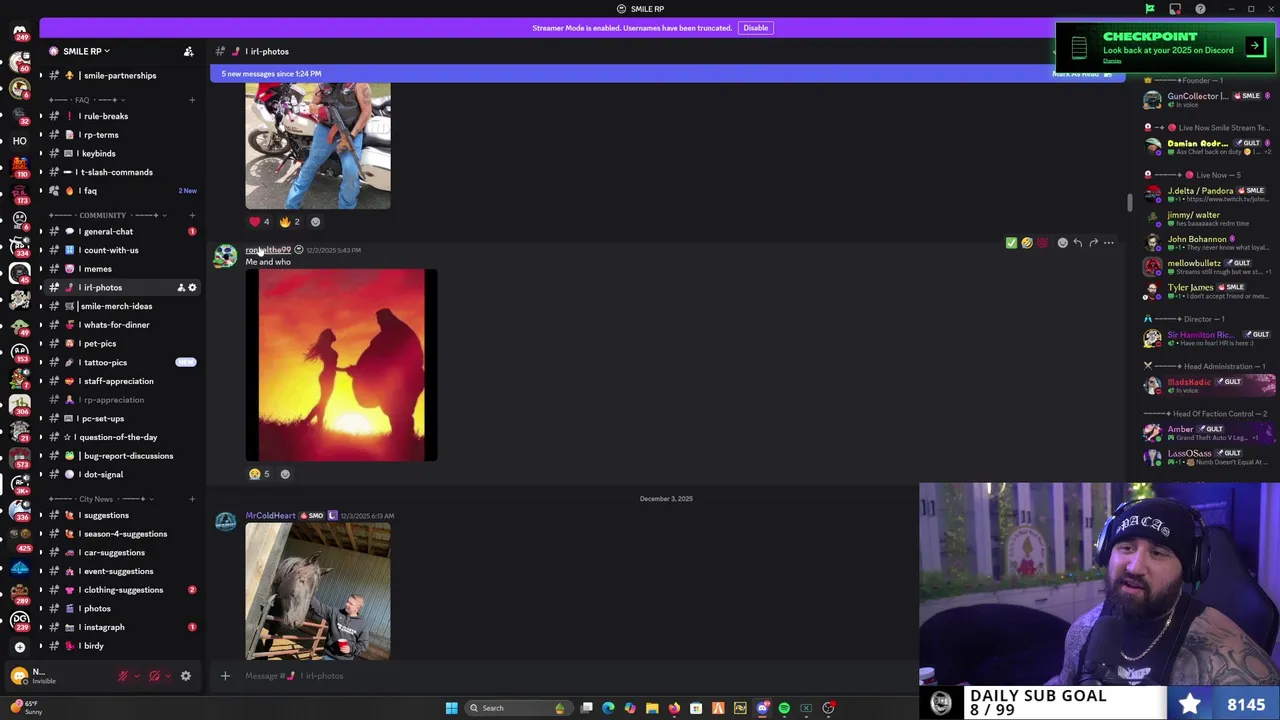Open member Tyler James in member list
The width and height of the screenshot is (1280, 720).
click(1208, 291)
